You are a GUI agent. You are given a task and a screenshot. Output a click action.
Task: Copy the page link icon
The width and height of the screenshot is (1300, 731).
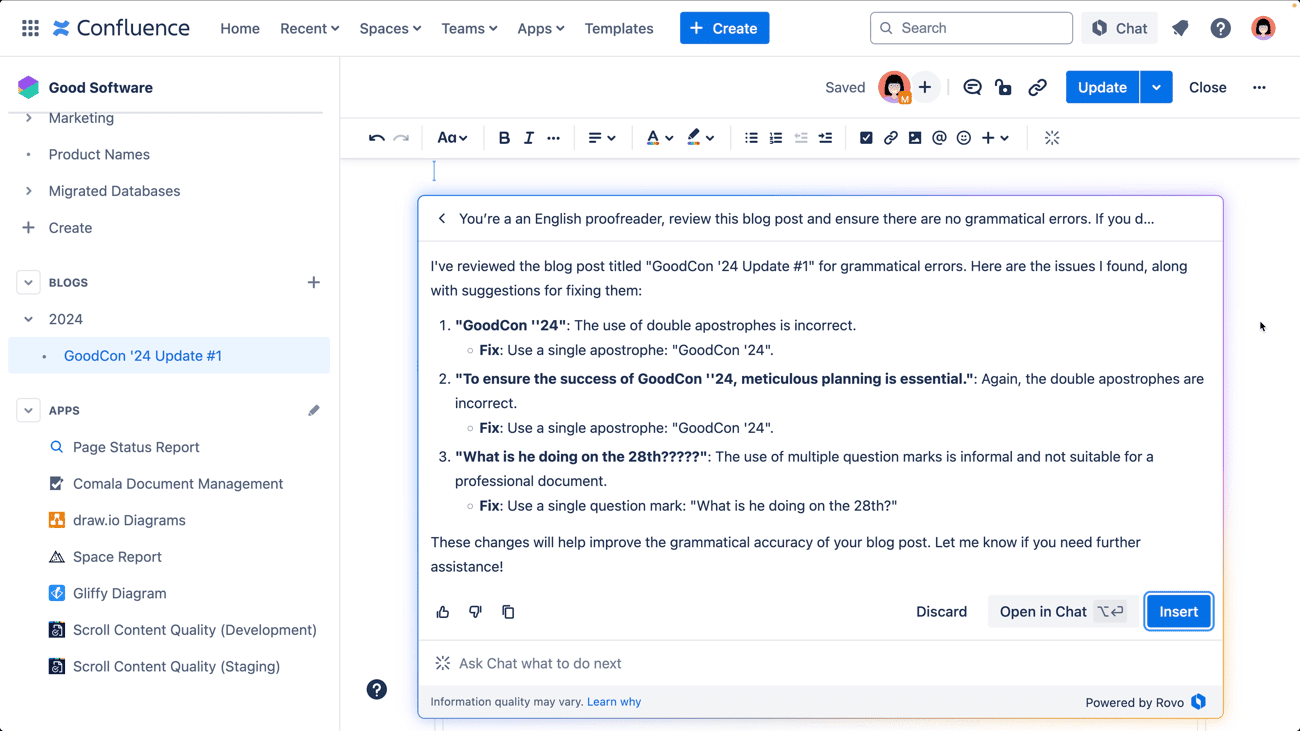pyautogui.click(x=1037, y=88)
